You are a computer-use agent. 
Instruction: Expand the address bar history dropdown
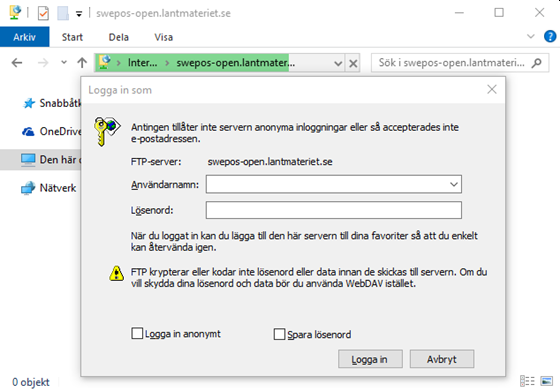click(x=338, y=64)
